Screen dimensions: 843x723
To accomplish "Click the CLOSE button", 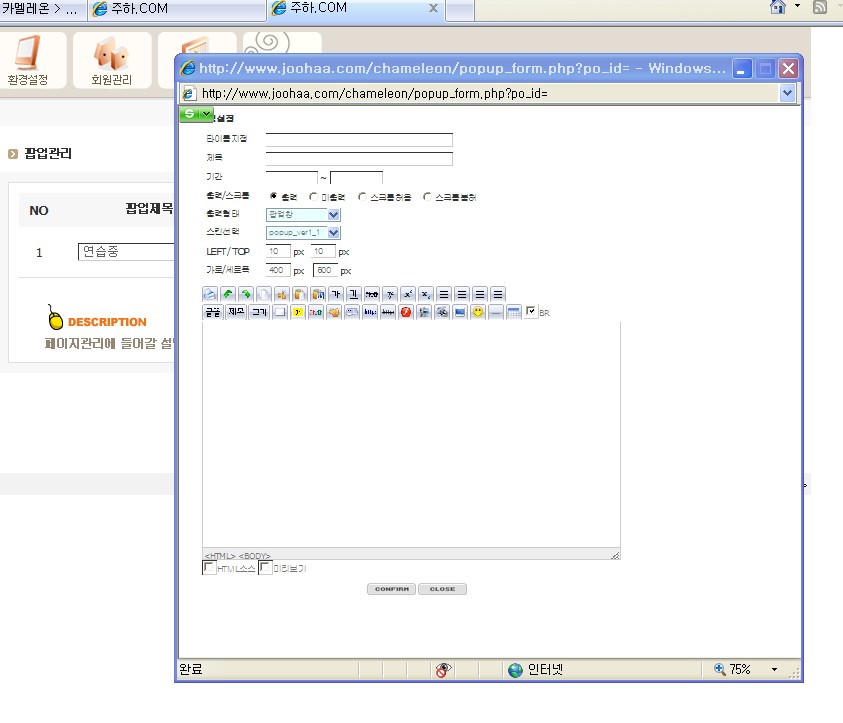I will (442, 589).
